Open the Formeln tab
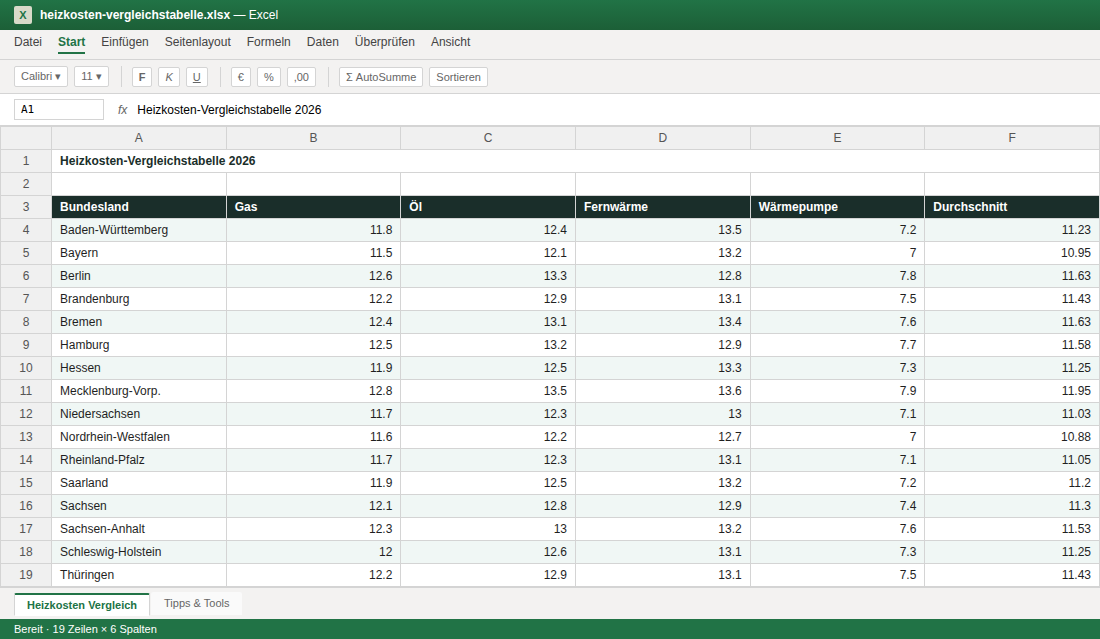The height and width of the screenshot is (639, 1100). click(269, 42)
